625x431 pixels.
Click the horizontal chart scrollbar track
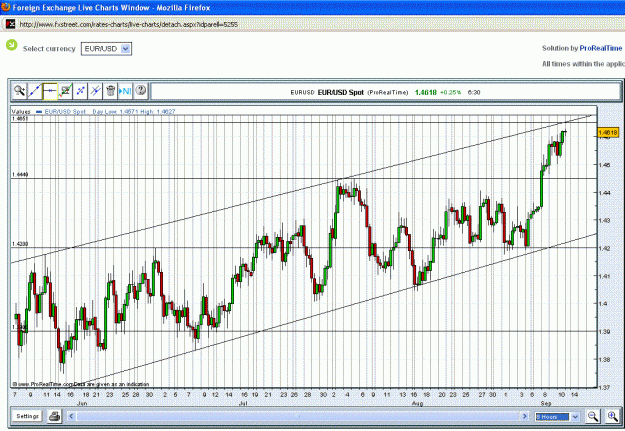tap(298, 416)
